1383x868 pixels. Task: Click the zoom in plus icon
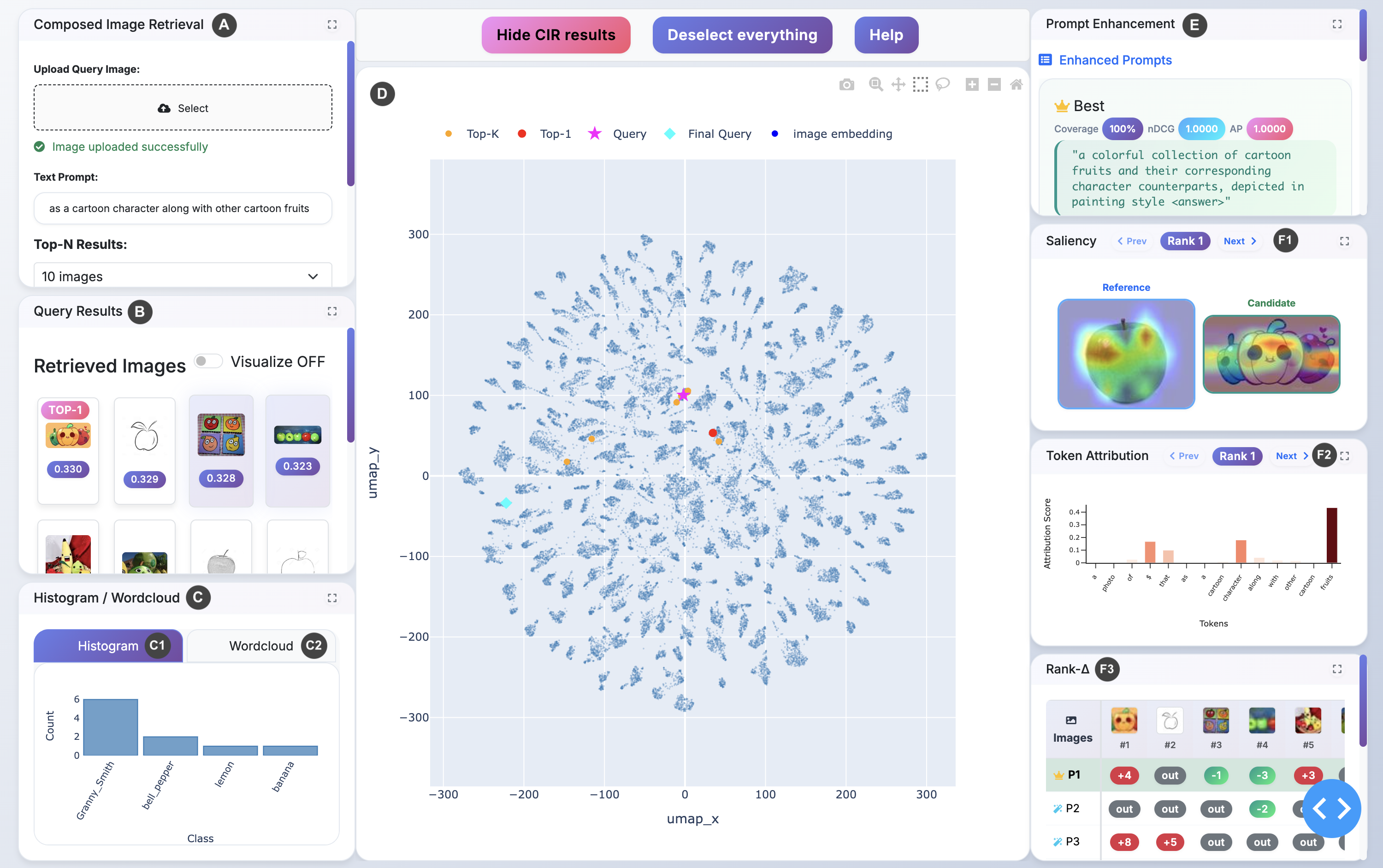[x=972, y=85]
